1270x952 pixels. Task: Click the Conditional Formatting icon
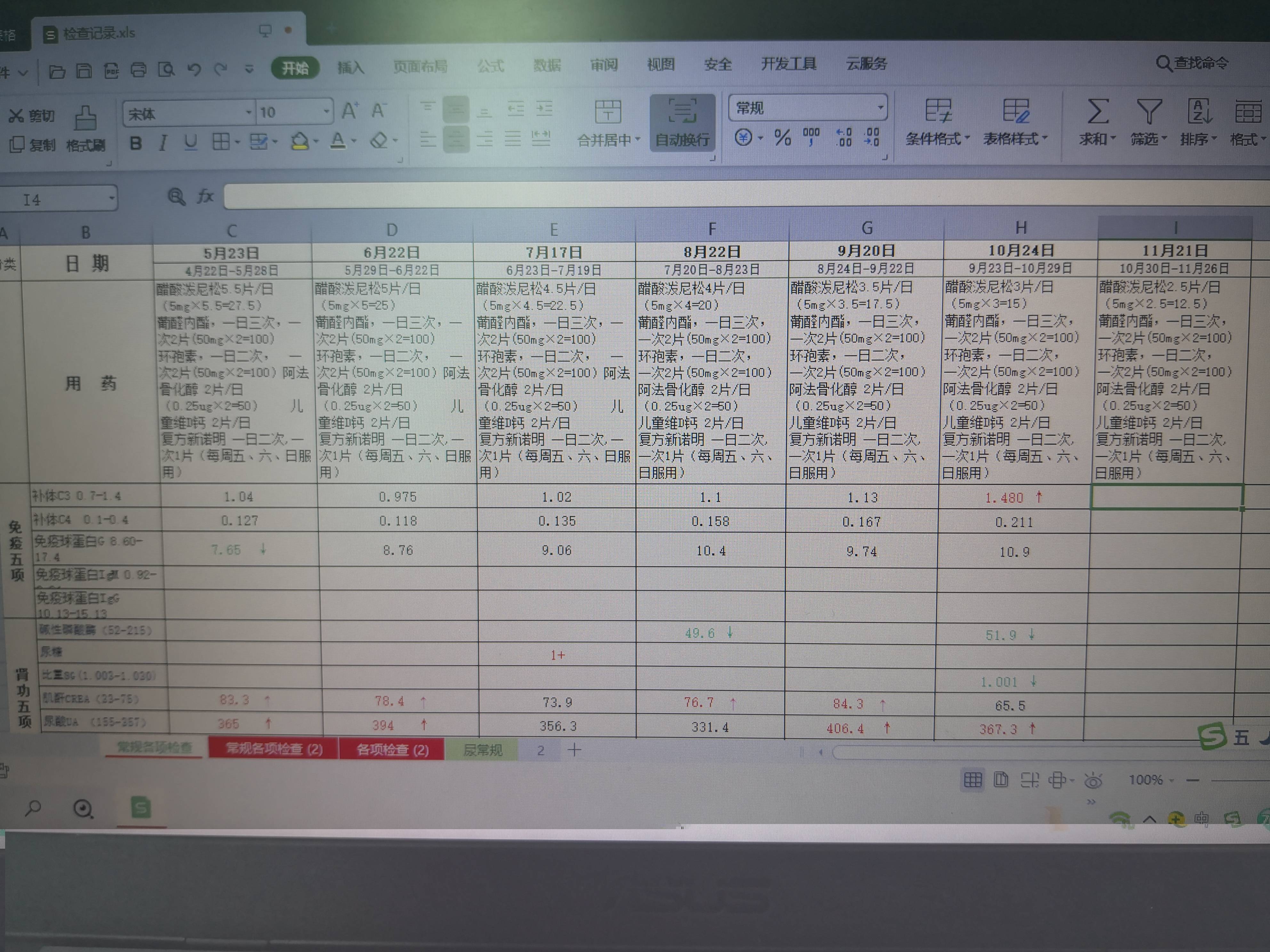coord(938,111)
